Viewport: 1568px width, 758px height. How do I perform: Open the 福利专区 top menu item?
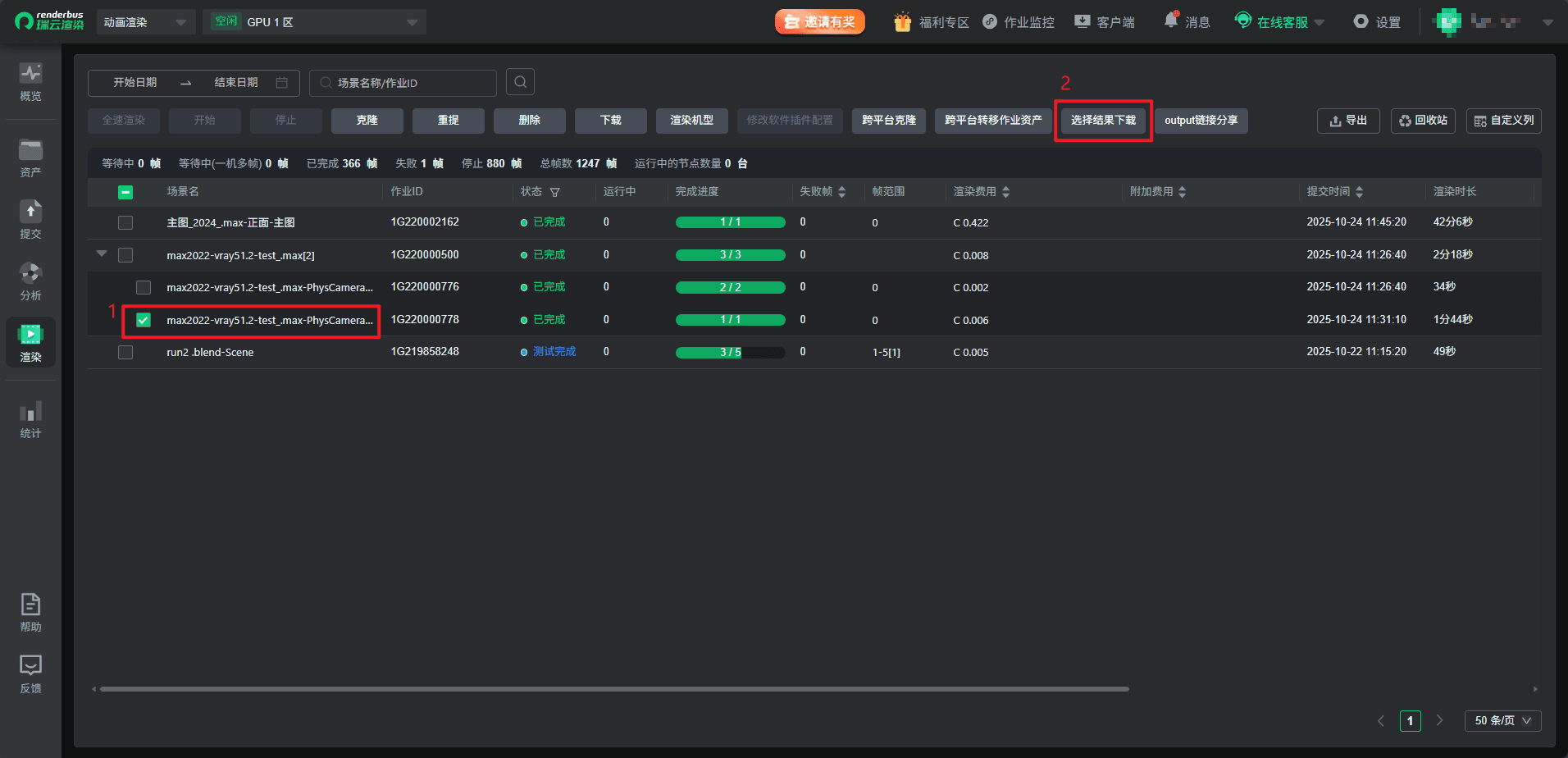[932, 22]
